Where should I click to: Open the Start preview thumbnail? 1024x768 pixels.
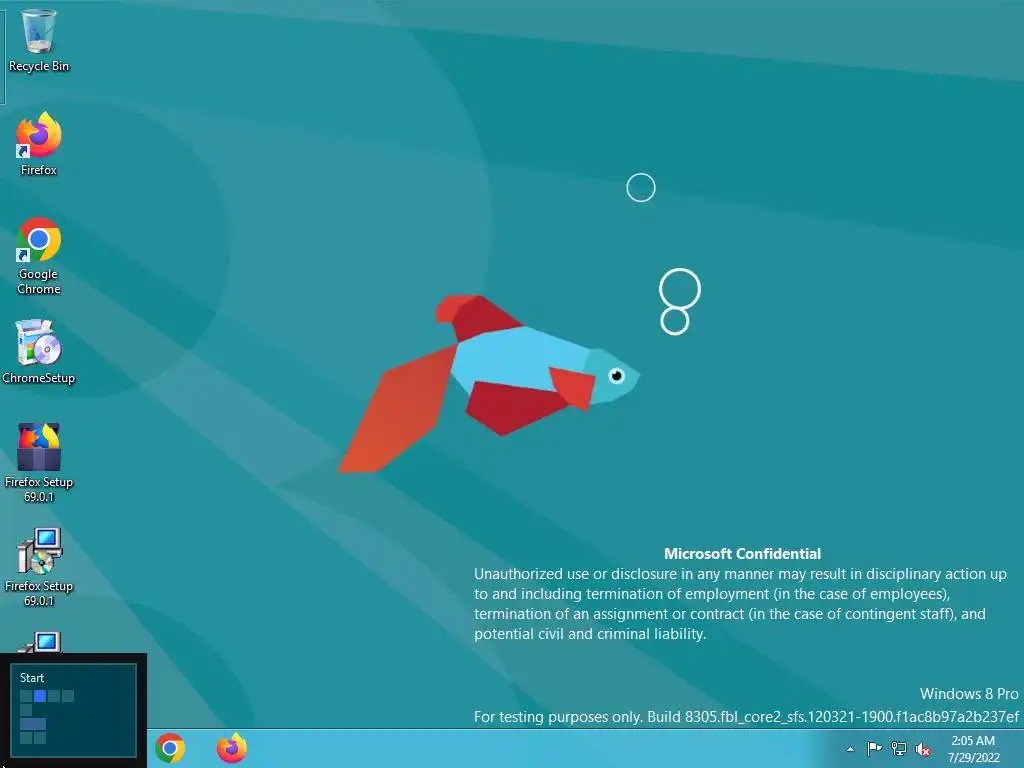[73, 710]
